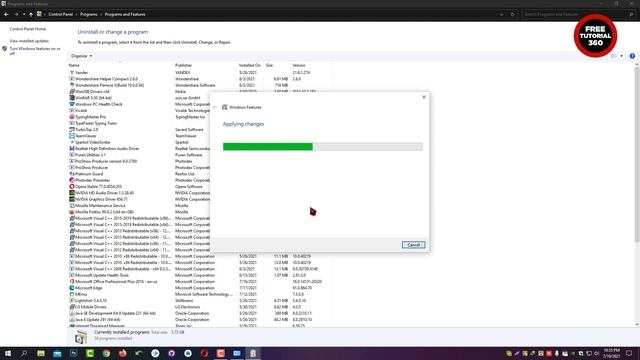Select Java SE Development Kit 8 row
Image resolution: width=640 pixels, height=360 pixels.
(200, 313)
